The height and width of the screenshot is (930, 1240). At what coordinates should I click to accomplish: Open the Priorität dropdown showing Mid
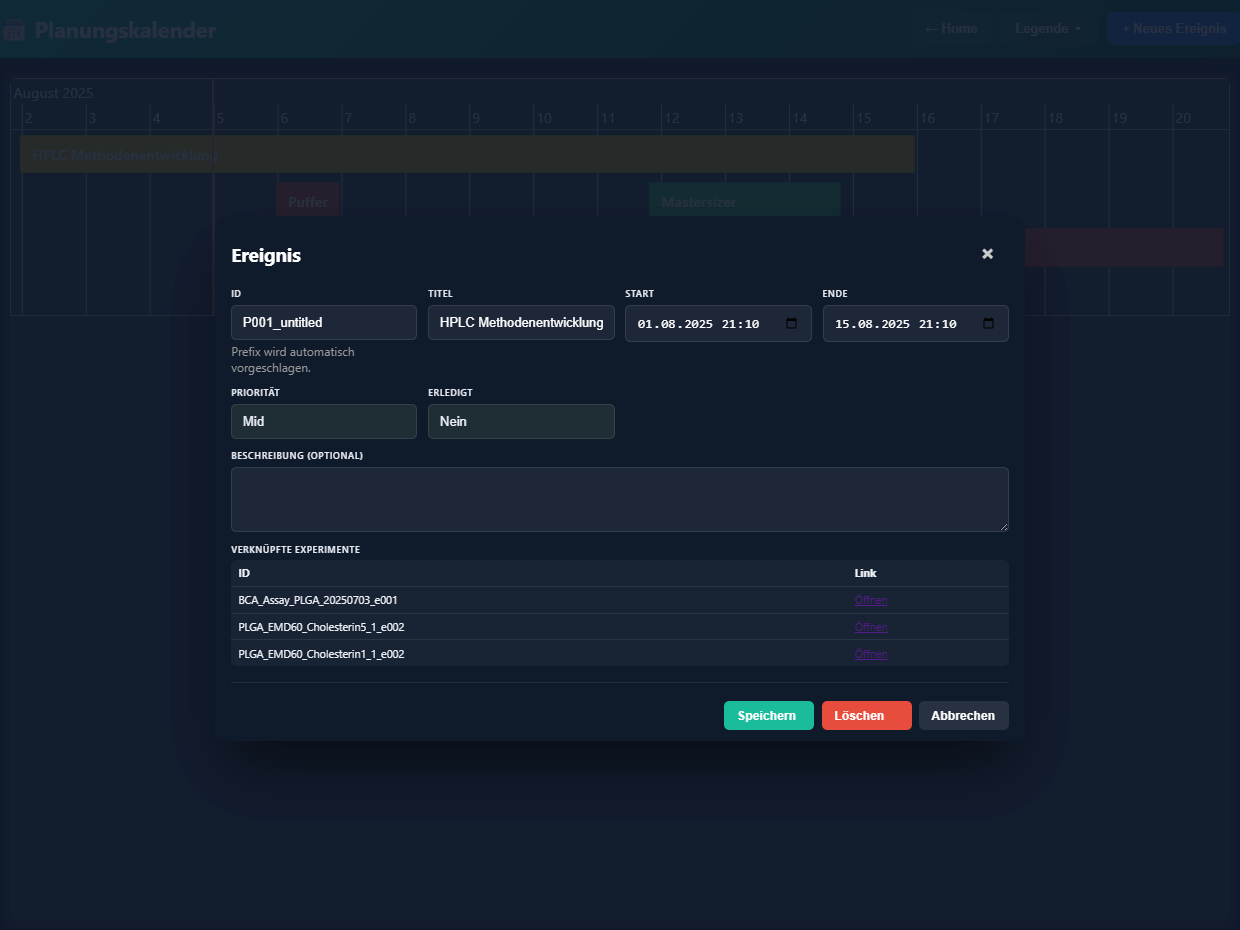(323, 421)
